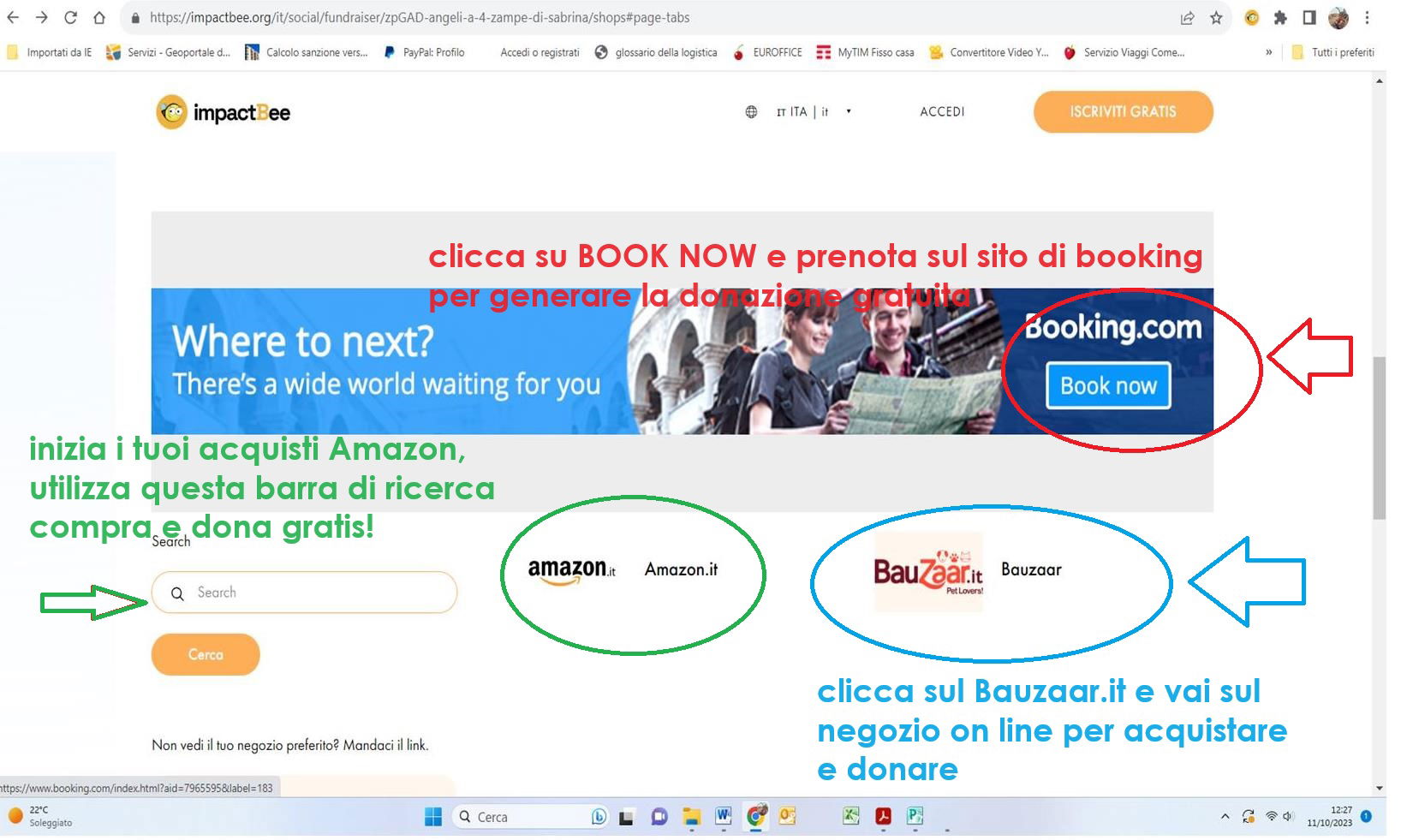
Task: Open the ITA language dropdown
Action: pos(814,112)
